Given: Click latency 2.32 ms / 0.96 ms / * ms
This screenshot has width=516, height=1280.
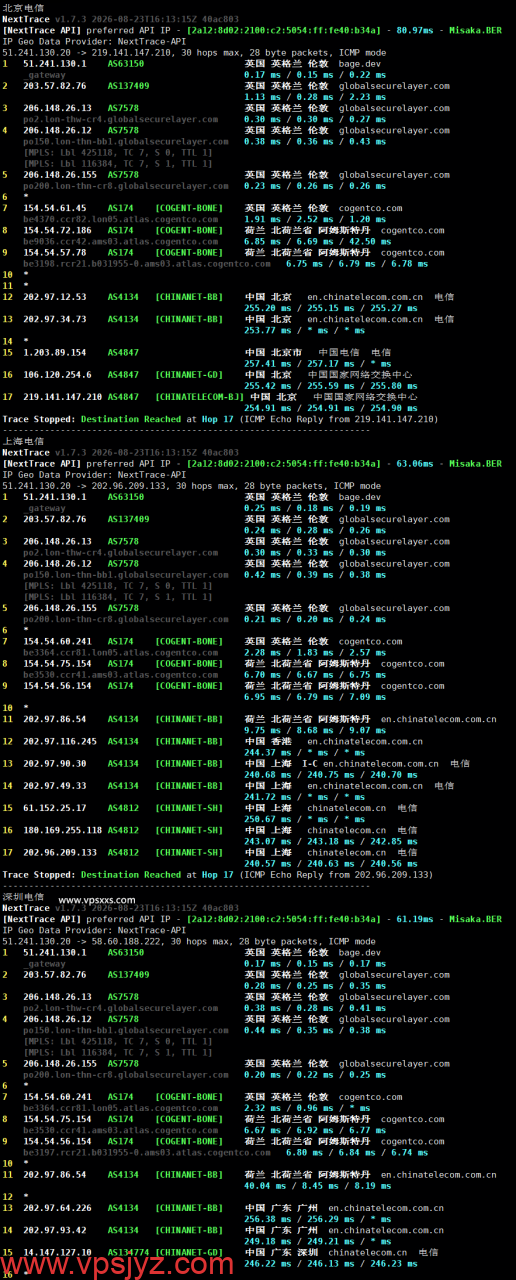Looking at the screenshot, I should pos(306,1107).
